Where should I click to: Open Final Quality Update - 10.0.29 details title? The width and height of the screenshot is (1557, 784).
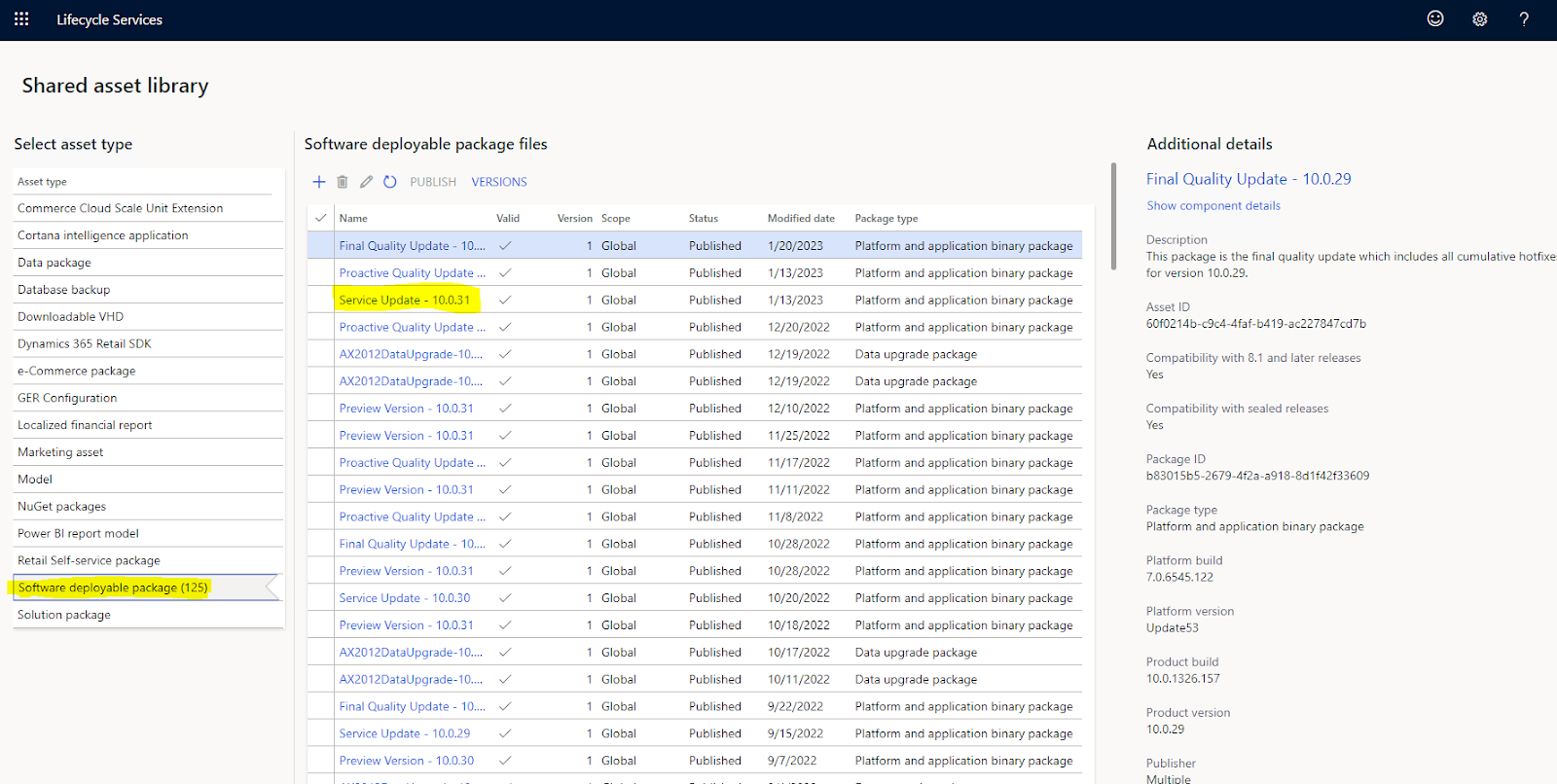point(1249,179)
